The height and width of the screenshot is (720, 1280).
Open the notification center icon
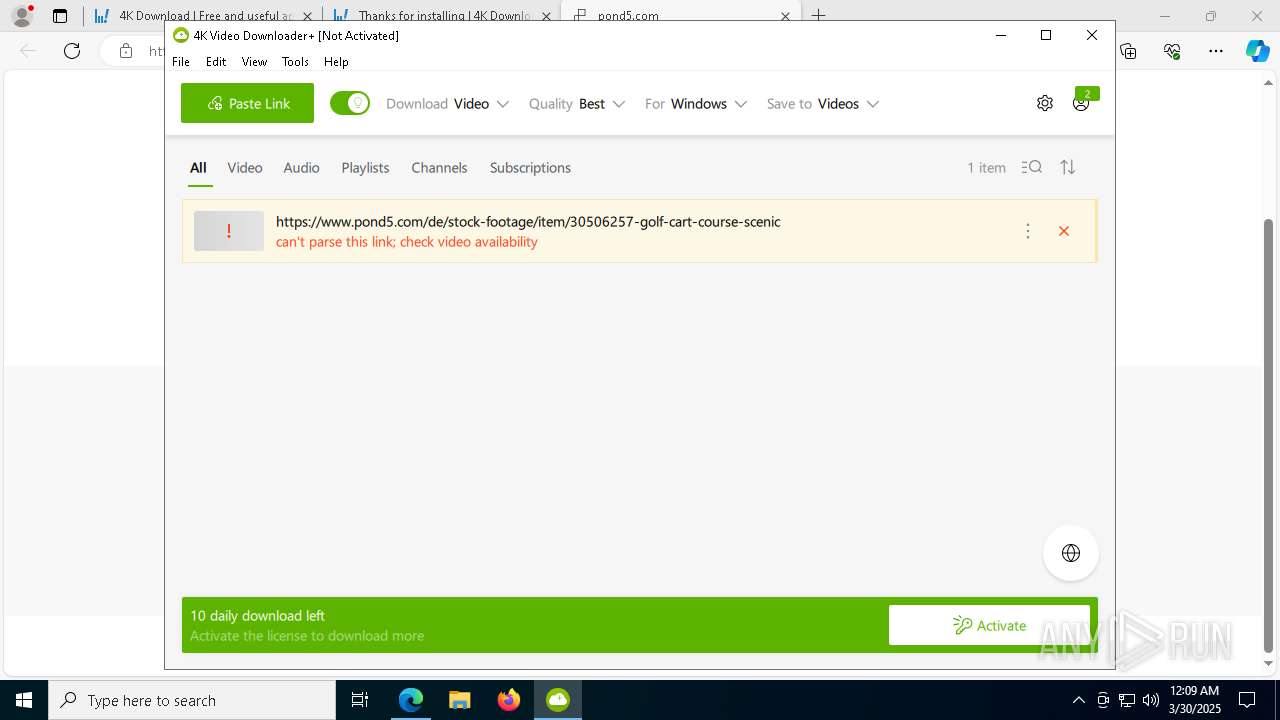click(1248, 700)
